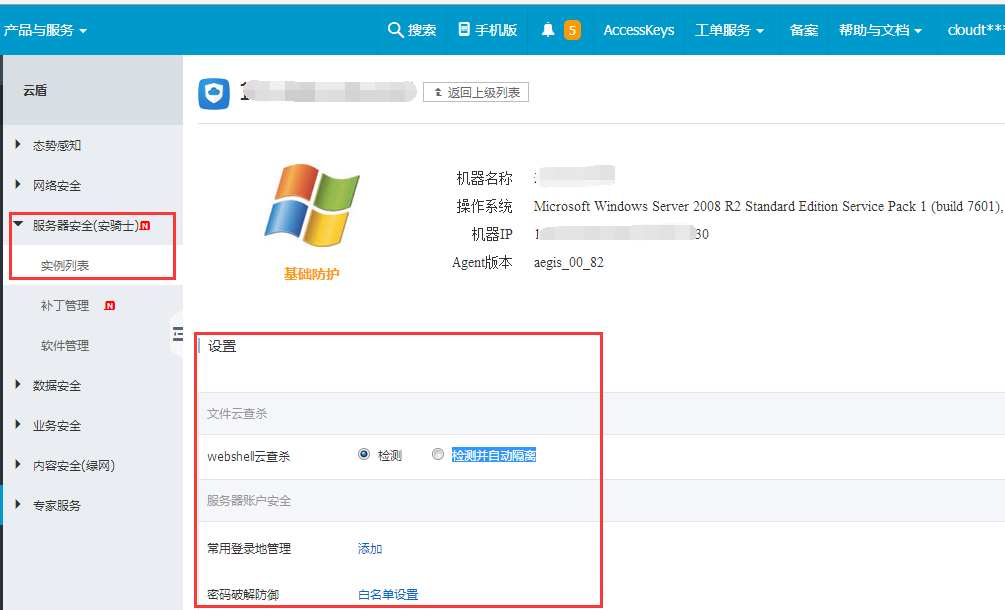The image size is (1005, 610).
Task: Click the Microsoft Windows Server 2008 R2 text
Action: tap(768, 206)
